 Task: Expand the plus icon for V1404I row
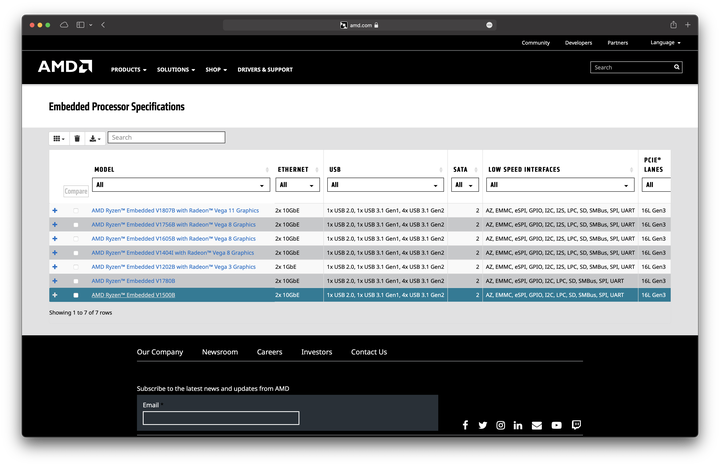coord(55,253)
